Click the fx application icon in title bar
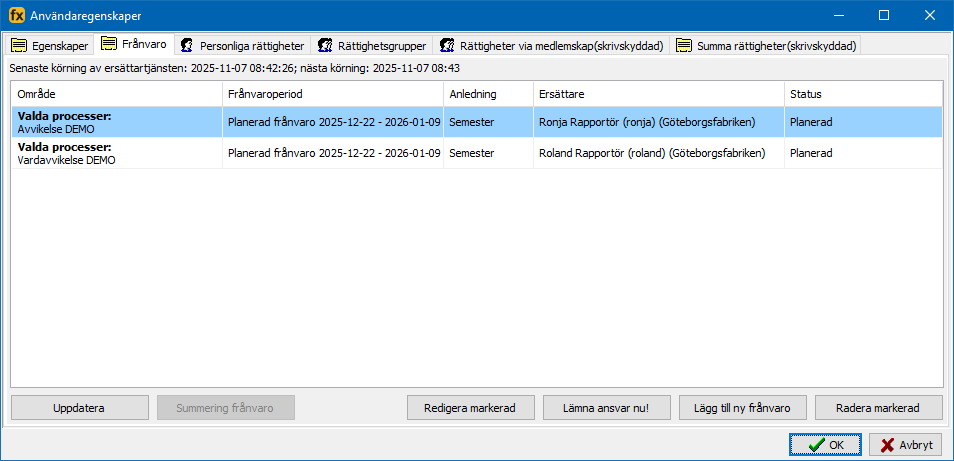The height and width of the screenshot is (461, 954). pyautogui.click(x=17, y=16)
